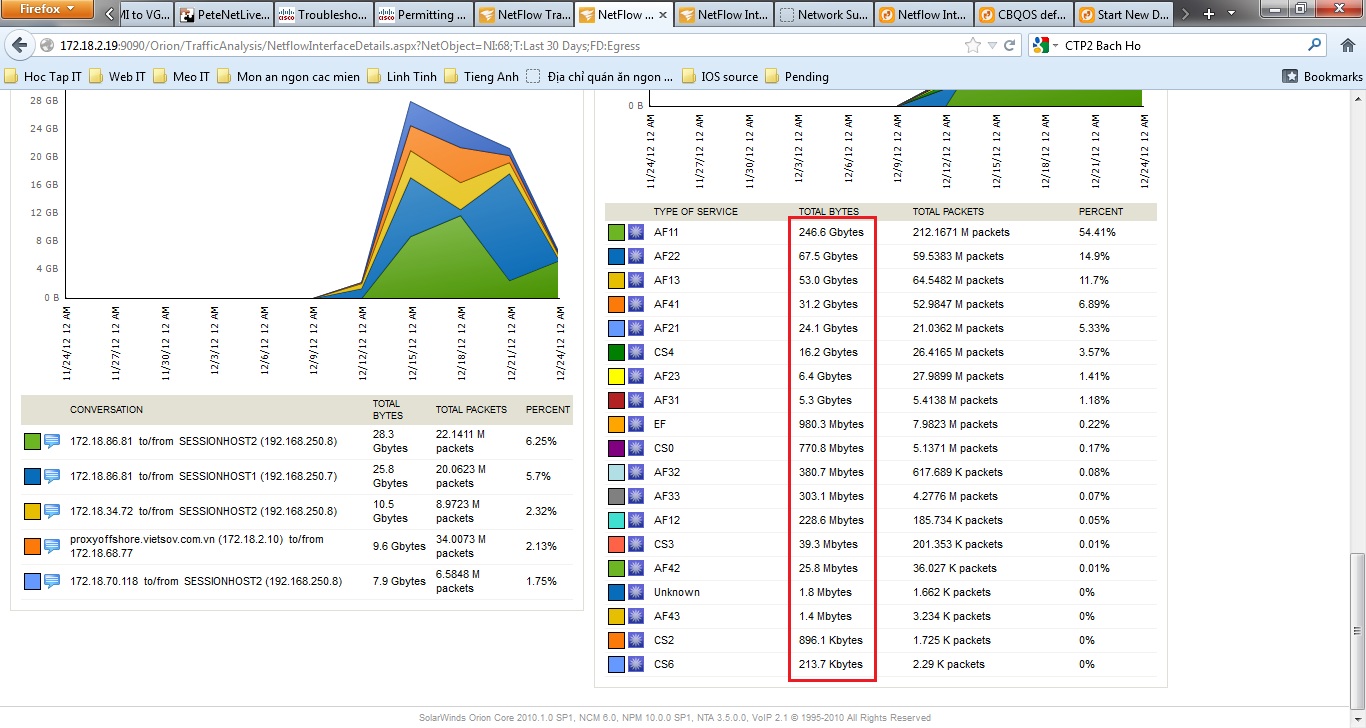Click the blue star icon beside CS6
This screenshot has height=728, width=1366.
[635, 664]
